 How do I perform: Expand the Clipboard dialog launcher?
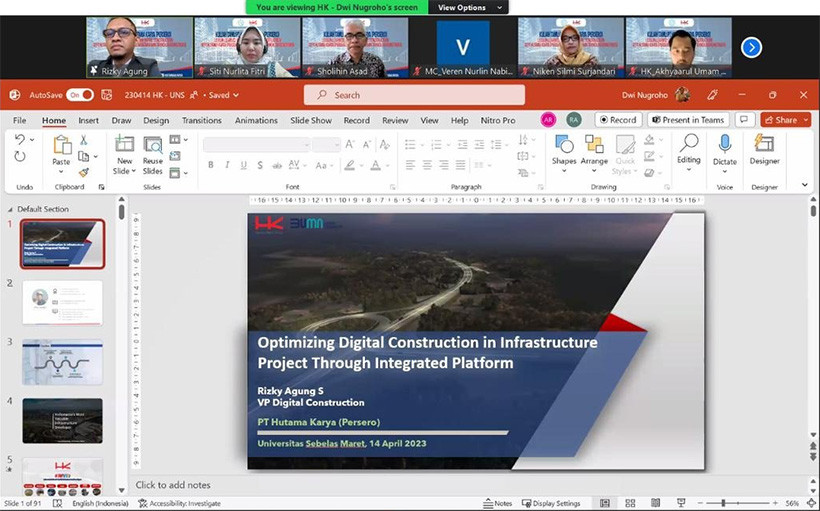[101, 187]
